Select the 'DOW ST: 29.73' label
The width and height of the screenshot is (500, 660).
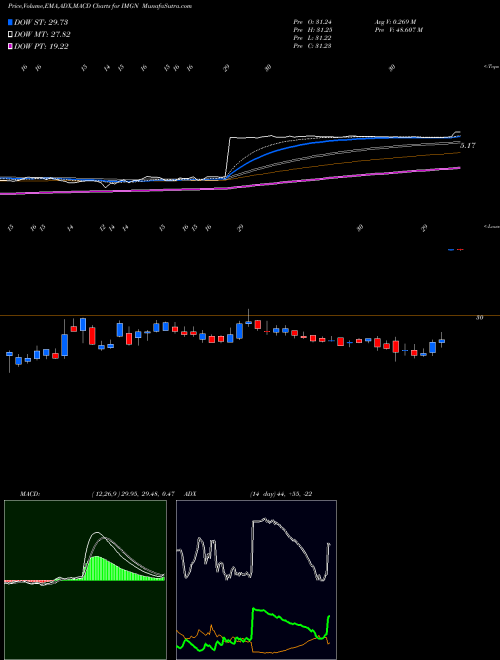coord(41,22)
